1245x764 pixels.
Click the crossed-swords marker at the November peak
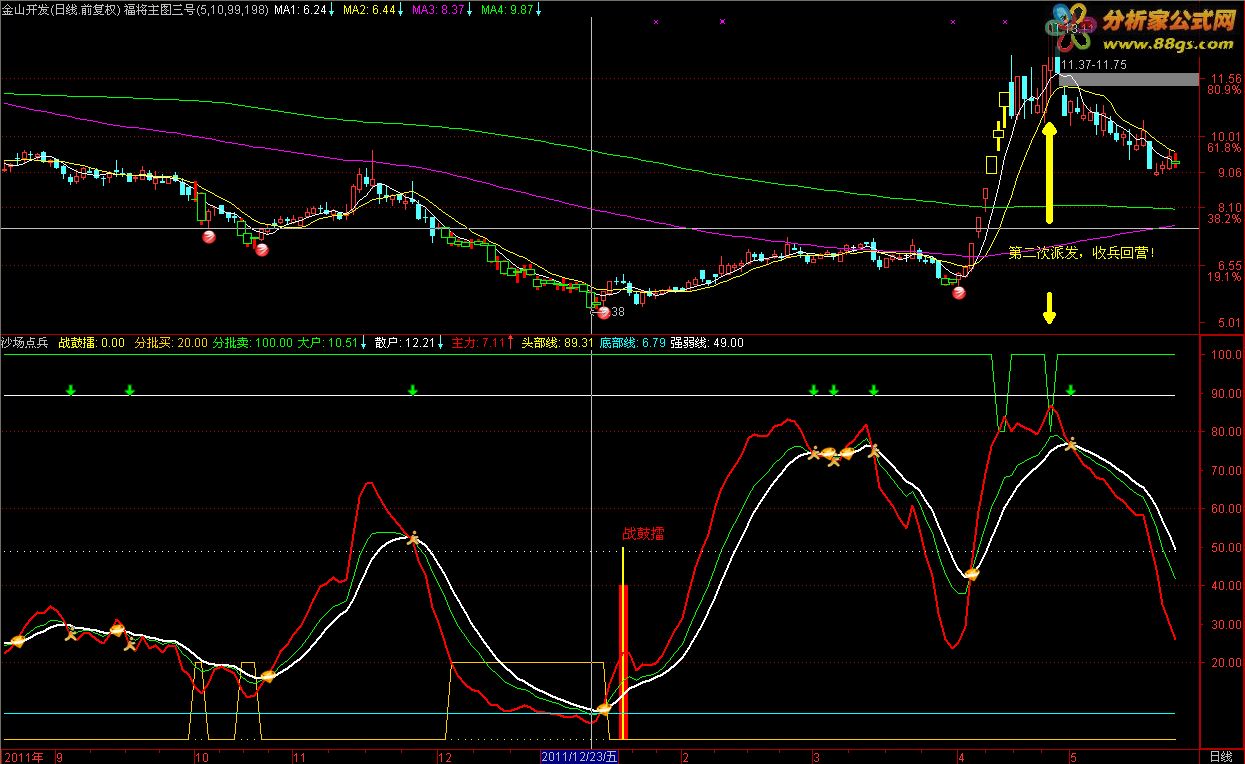413,538
